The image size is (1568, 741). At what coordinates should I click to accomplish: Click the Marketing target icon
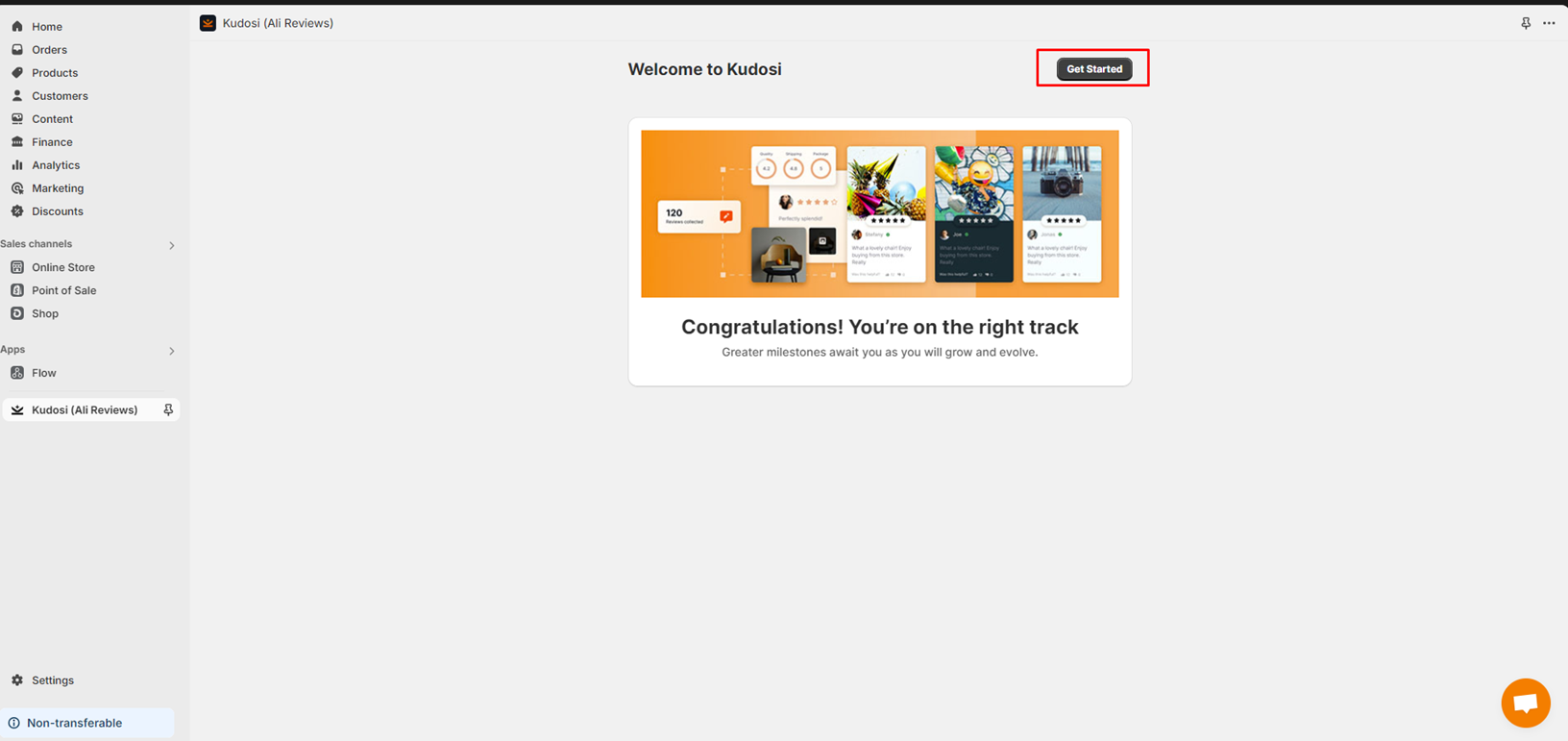tap(17, 187)
